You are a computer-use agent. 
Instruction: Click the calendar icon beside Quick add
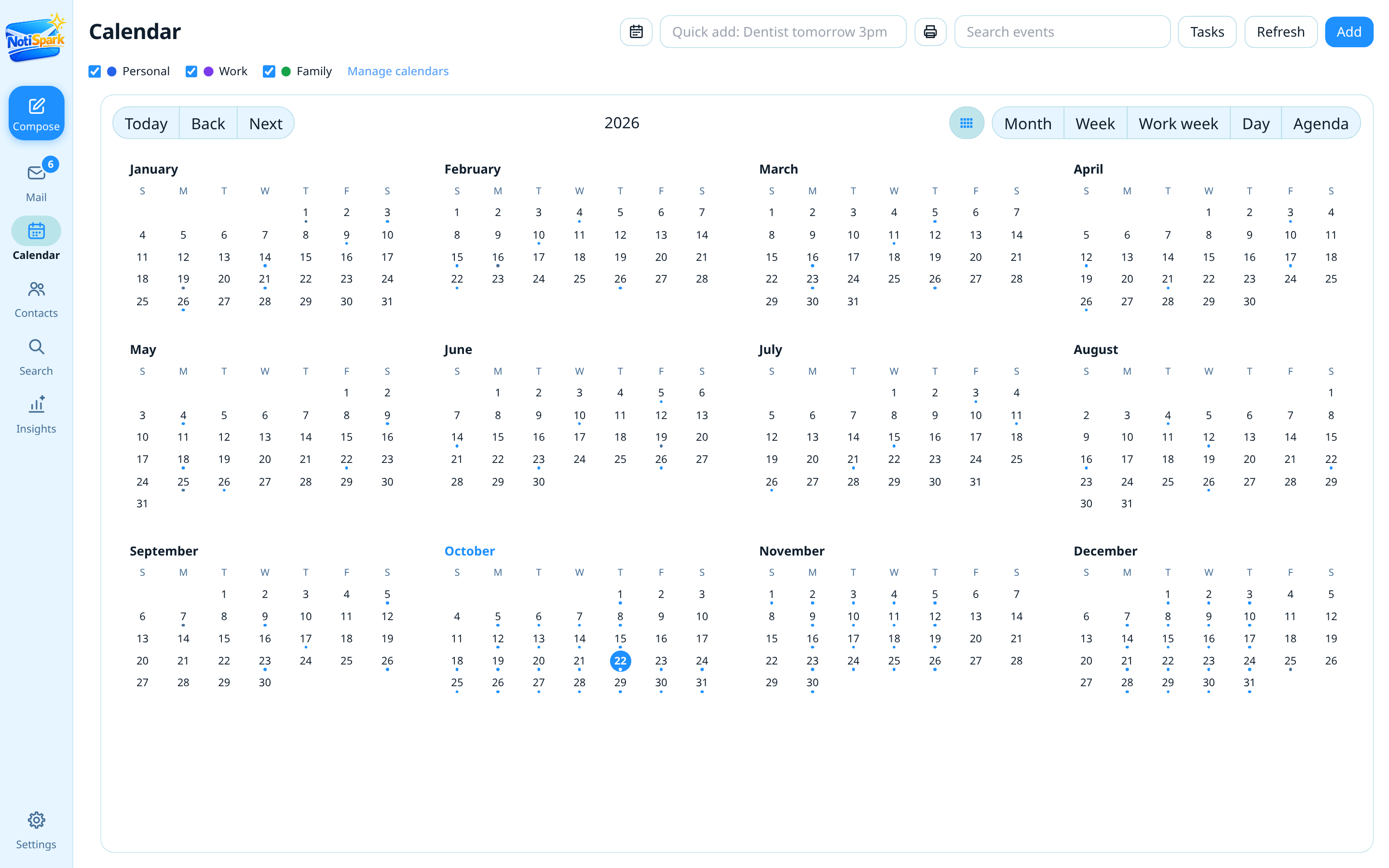point(636,31)
